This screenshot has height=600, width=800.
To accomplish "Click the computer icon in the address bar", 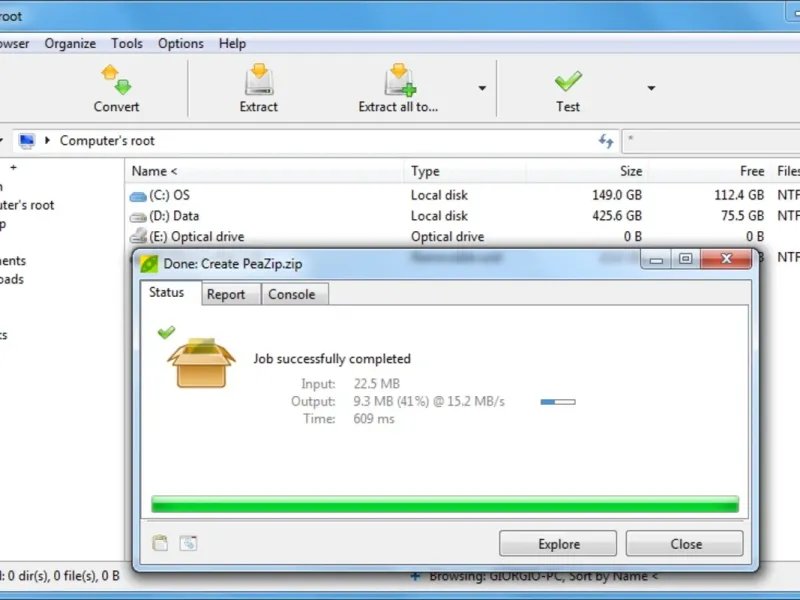I will coord(27,141).
